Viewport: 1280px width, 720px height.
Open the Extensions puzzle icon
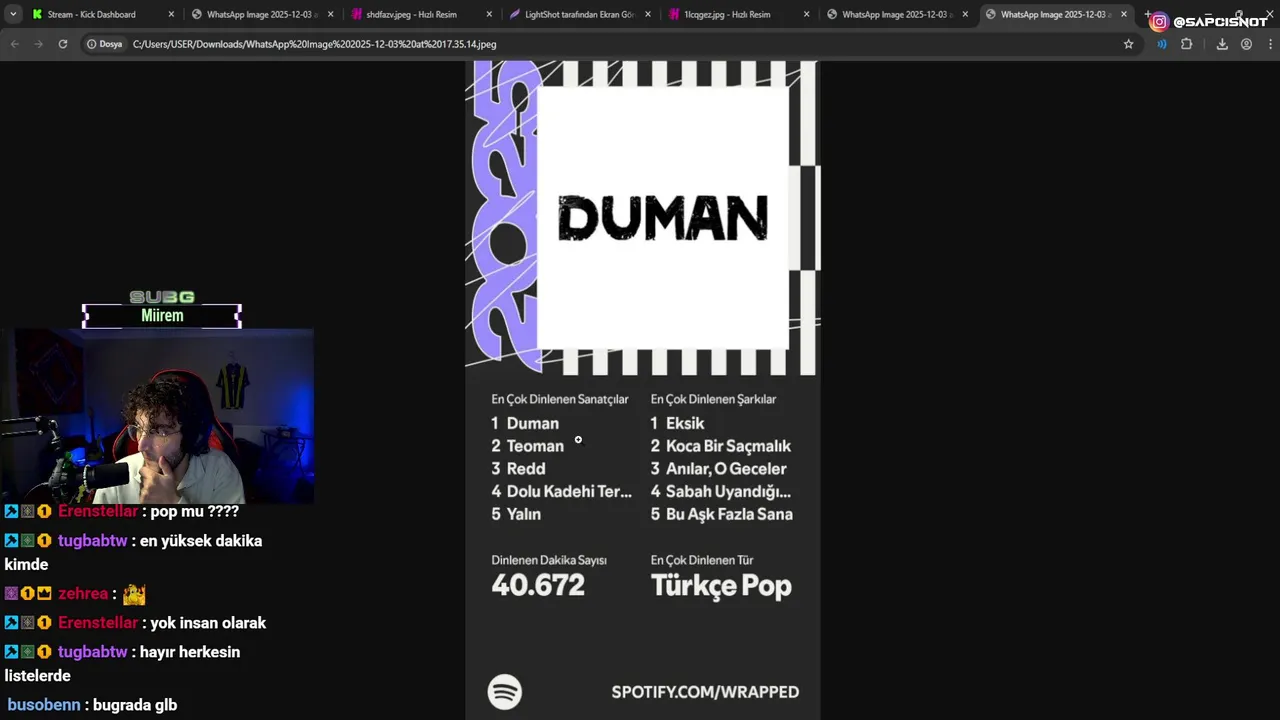(1187, 44)
